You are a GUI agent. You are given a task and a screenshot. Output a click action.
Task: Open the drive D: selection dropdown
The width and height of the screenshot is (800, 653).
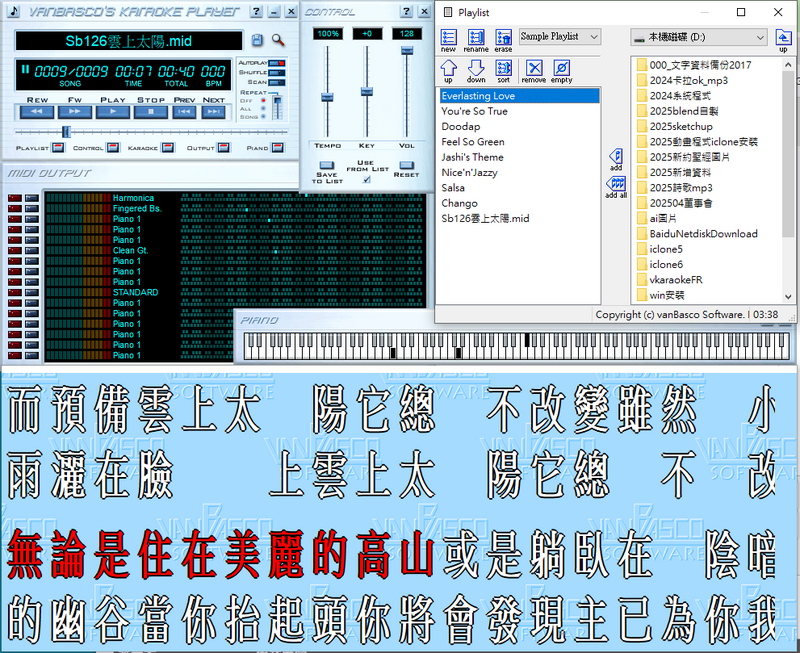699,37
